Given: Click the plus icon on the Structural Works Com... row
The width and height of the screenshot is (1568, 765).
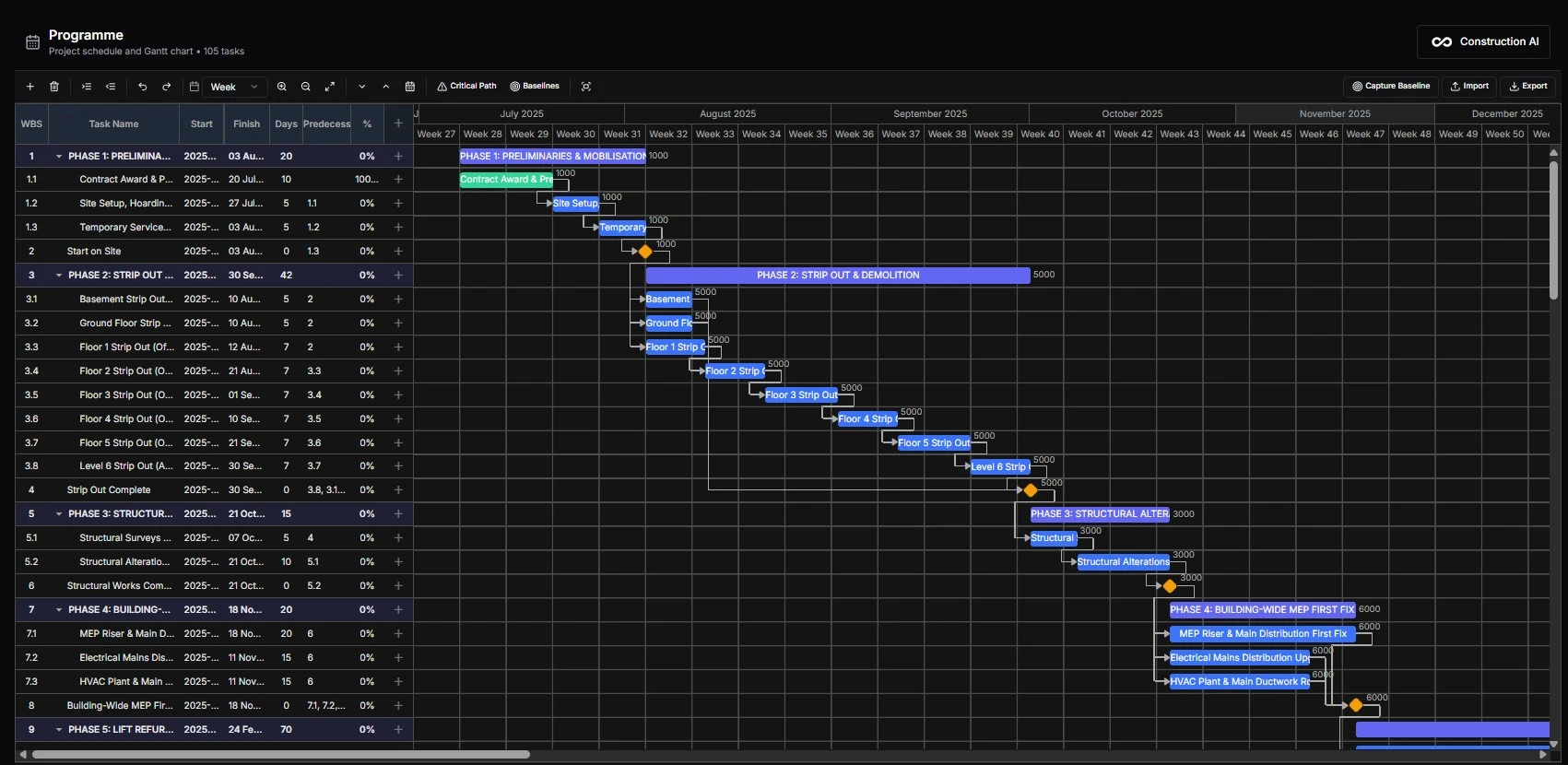Looking at the screenshot, I should pos(398,586).
